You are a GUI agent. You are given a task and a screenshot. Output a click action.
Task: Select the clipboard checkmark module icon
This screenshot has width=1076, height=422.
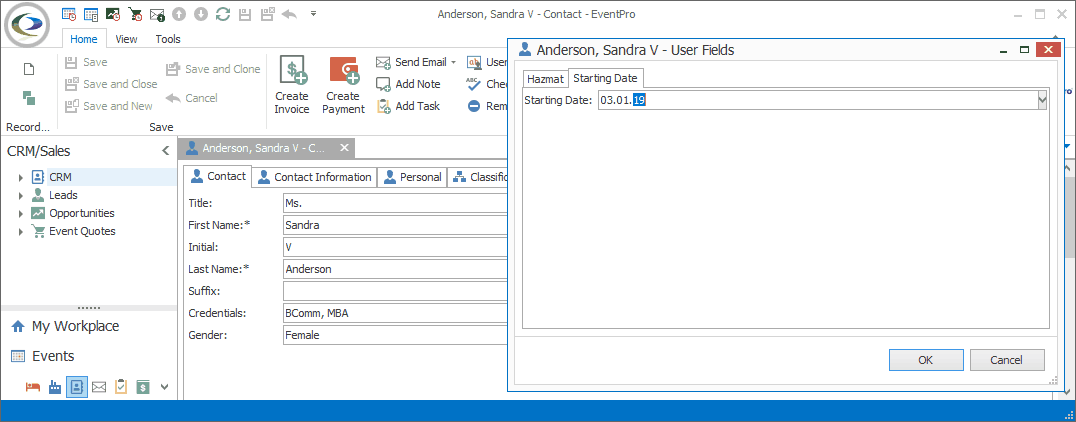coord(121,387)
